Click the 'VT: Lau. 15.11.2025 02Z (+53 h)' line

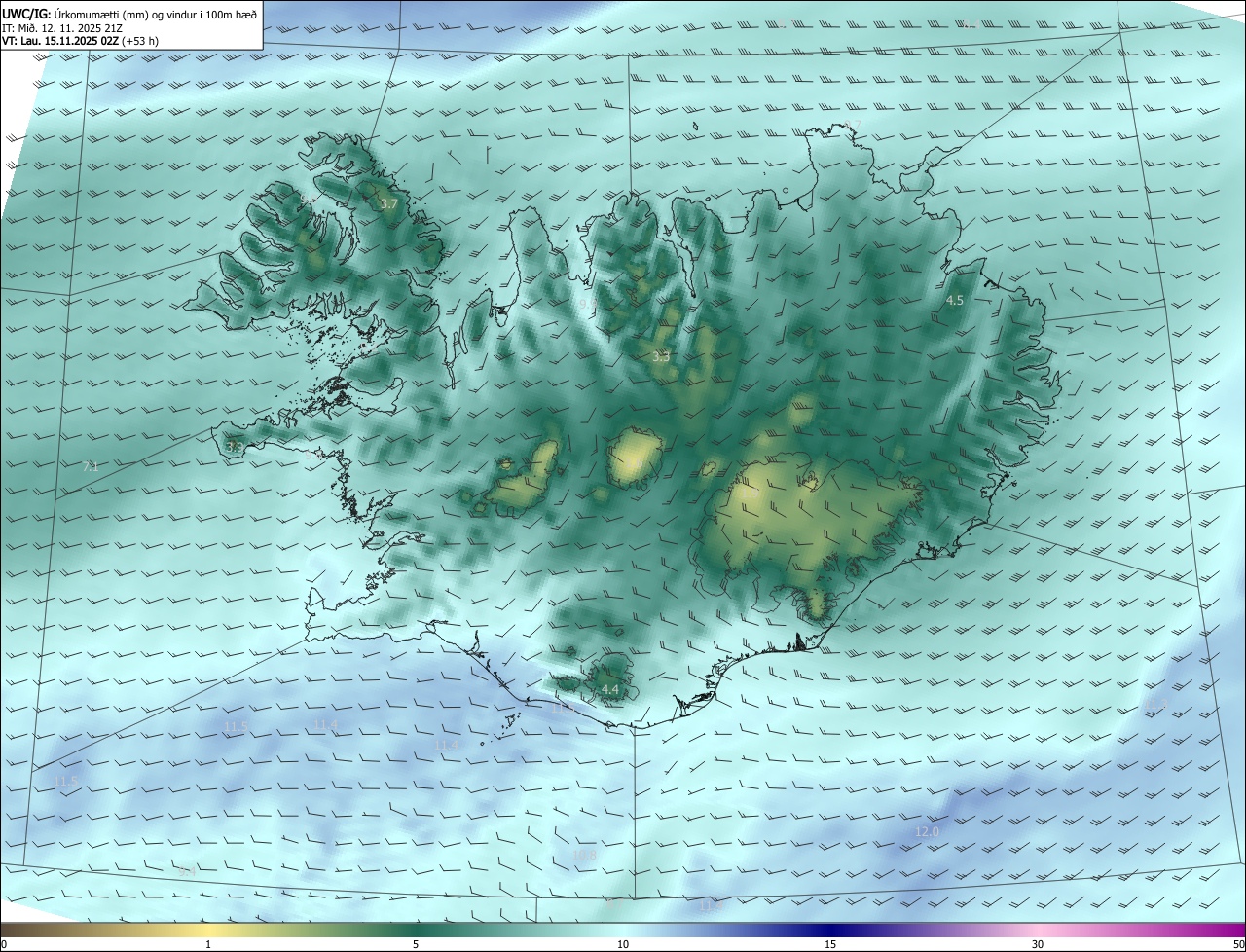click(x=80, y=42)
